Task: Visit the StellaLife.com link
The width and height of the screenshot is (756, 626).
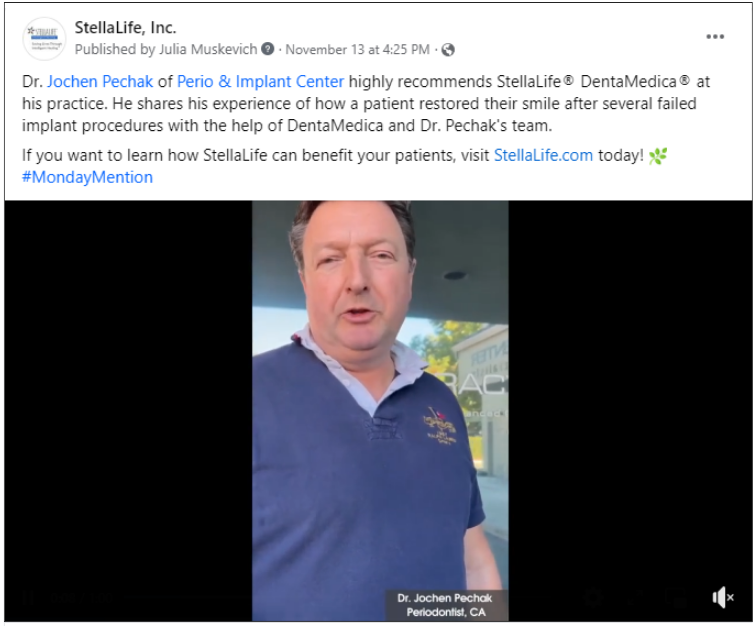Action: tap(543, 155)
